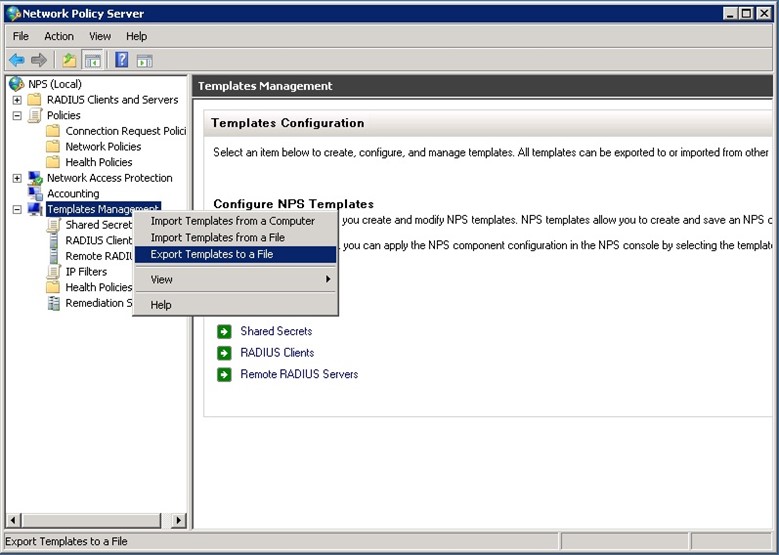Click the Forward arrow toolbar icon
This screenshot has width=779, height=555.
38,61
